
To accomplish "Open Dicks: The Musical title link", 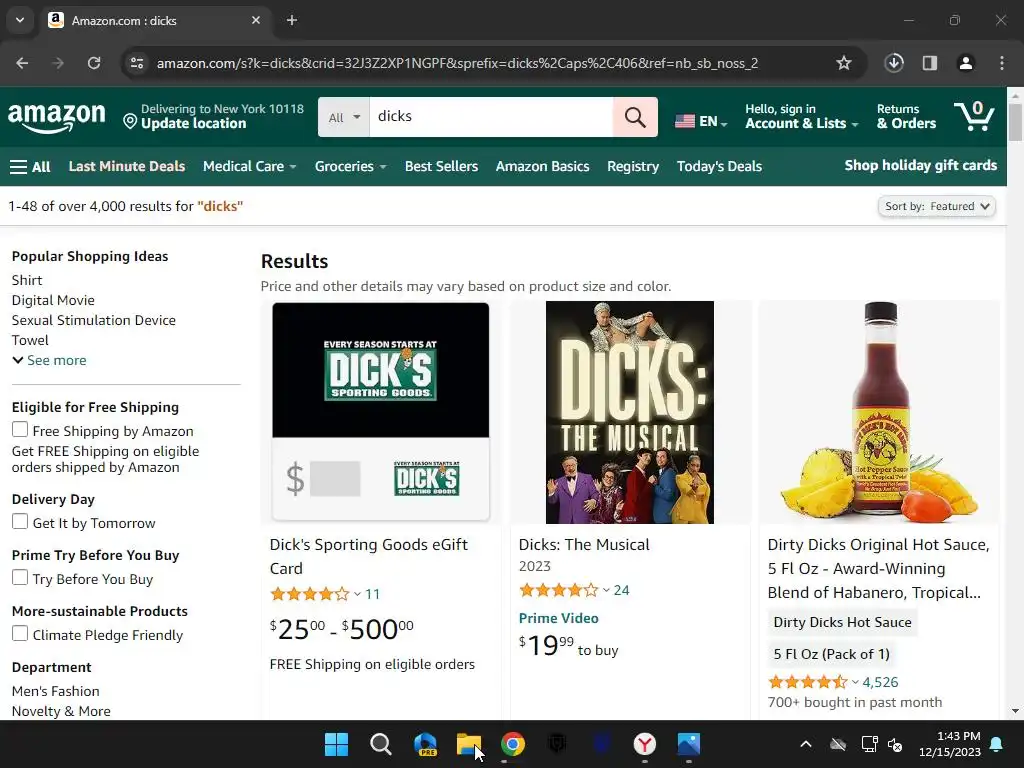I will [x=584, y=545].
